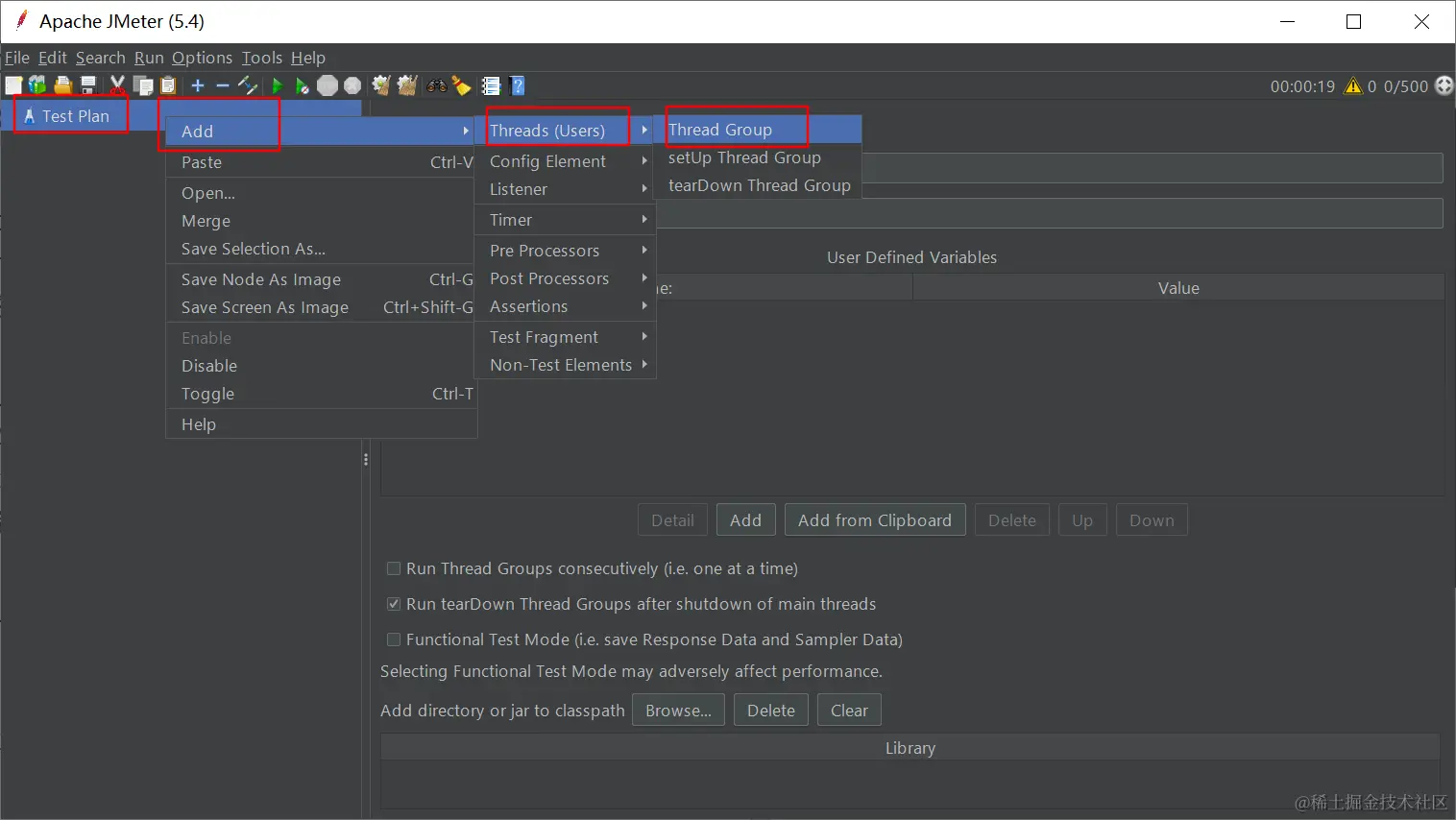The height and width of the screenshot is (820, 1456).
Task: Click the Paste clipboard icon
Action: pyautogui.click(x=168, y=86)
